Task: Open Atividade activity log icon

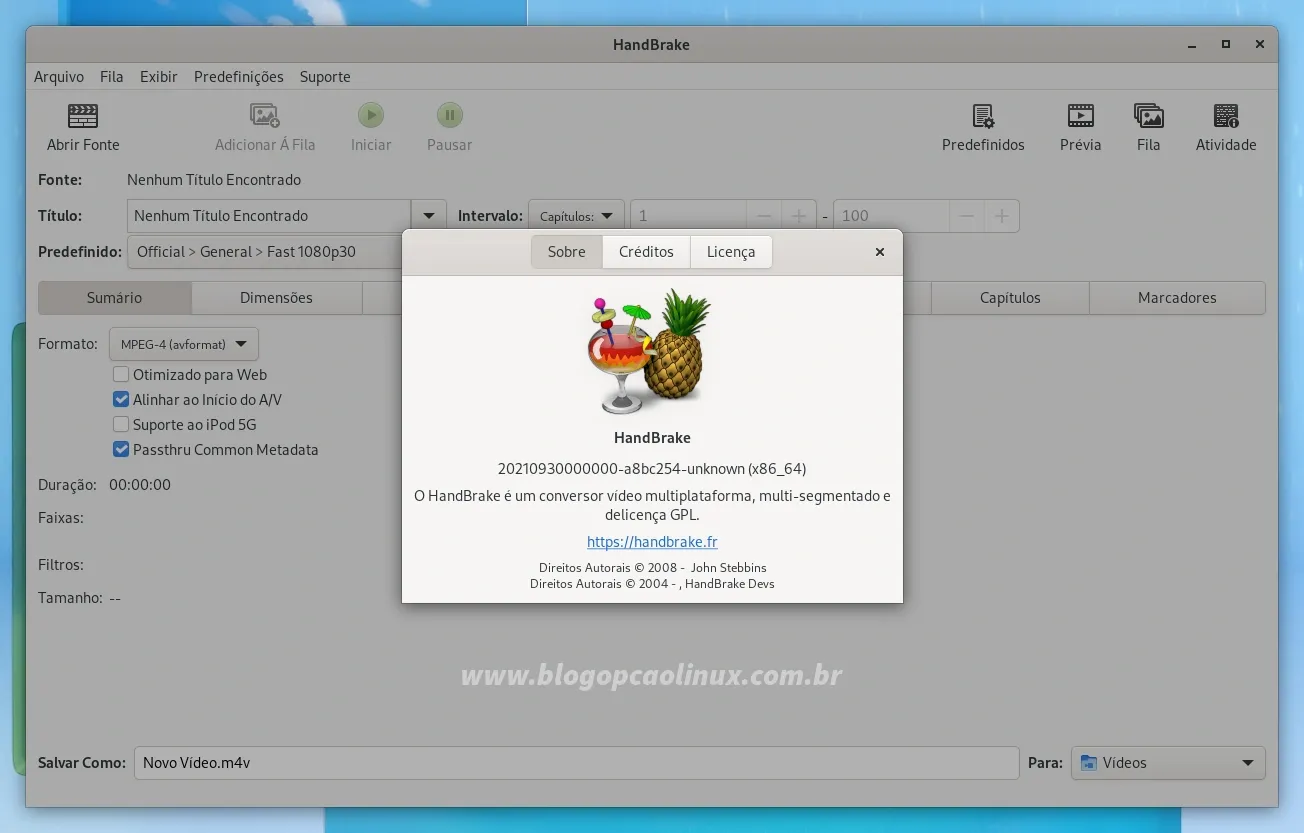Action: [x=1226, y=116]
